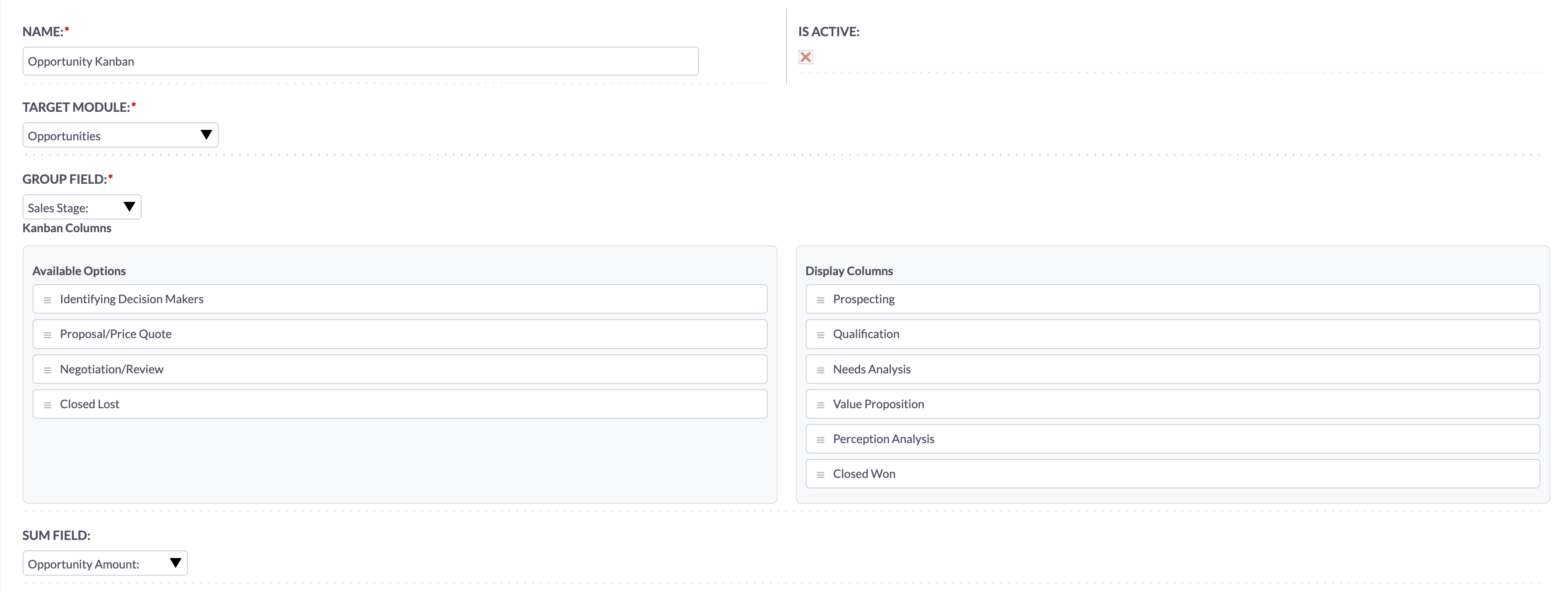Click drag handle icon beside Perception Analysis
1568x592 pixels.
(821, 440)
